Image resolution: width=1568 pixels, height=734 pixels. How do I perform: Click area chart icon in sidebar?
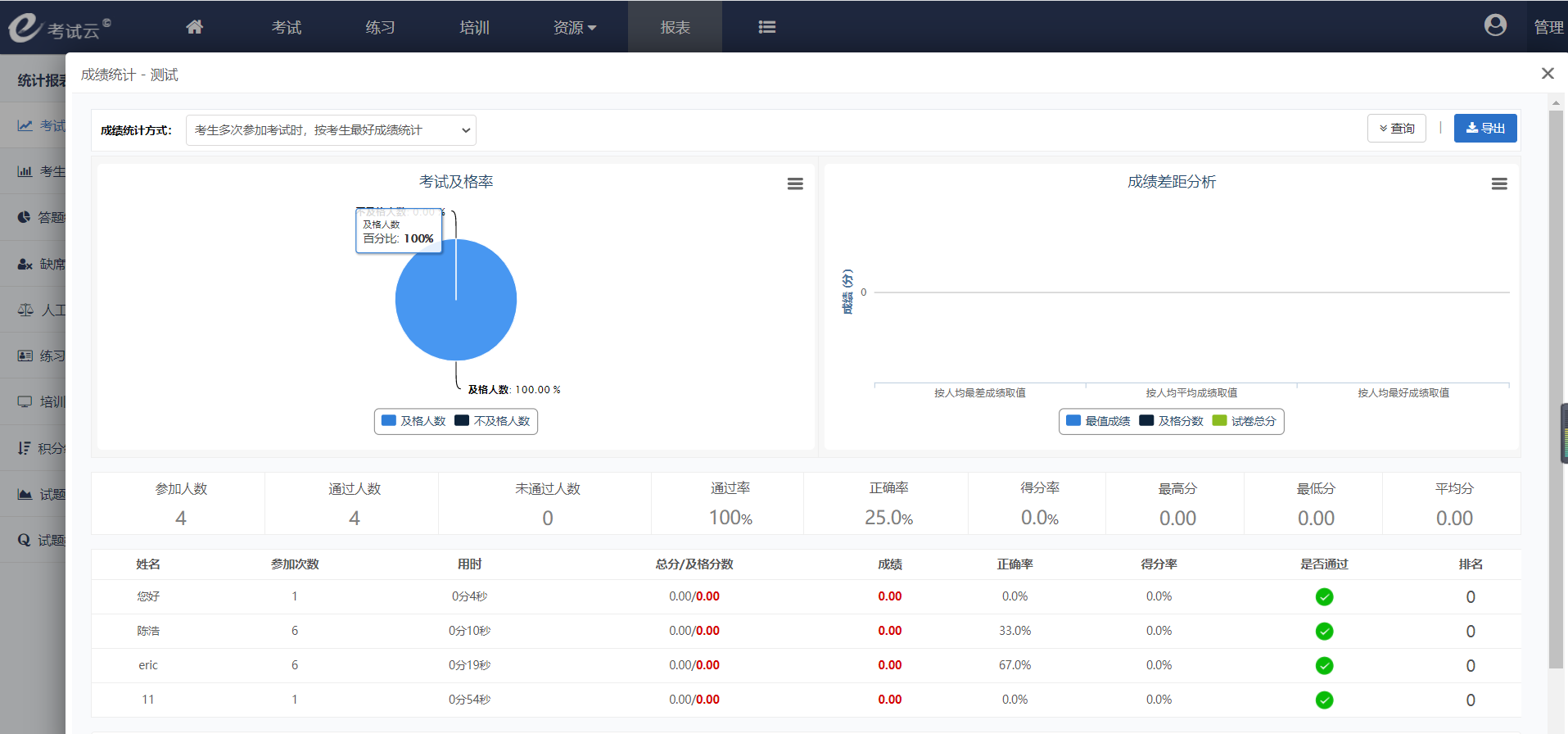(x=25, y=494)
